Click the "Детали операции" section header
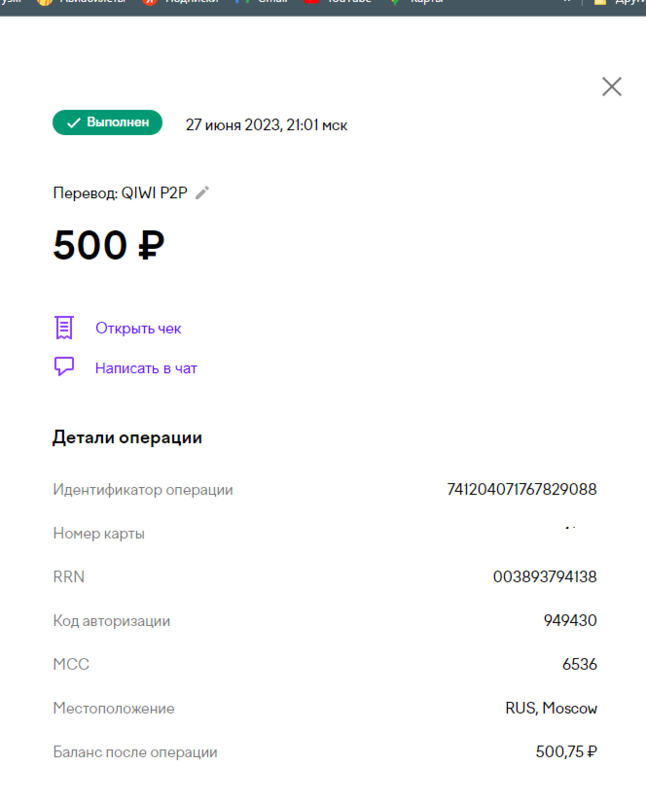 point(127,437)
